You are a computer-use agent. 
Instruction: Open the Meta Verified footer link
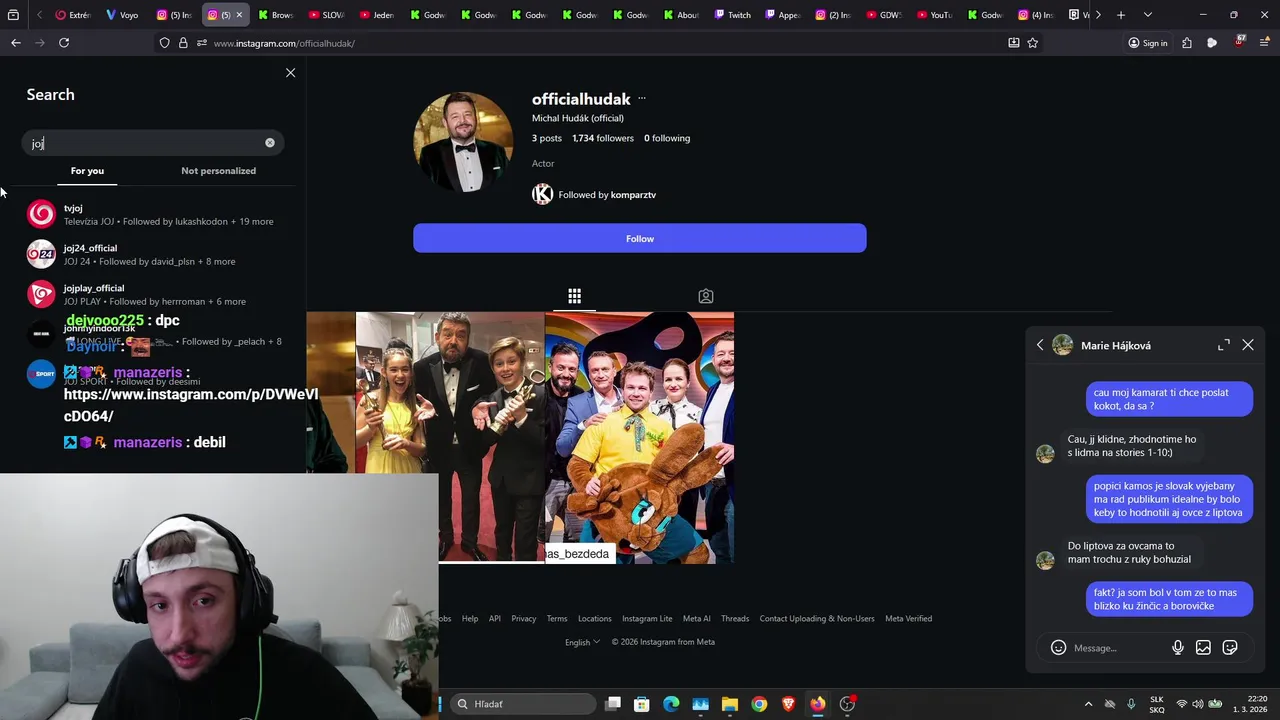908,619
